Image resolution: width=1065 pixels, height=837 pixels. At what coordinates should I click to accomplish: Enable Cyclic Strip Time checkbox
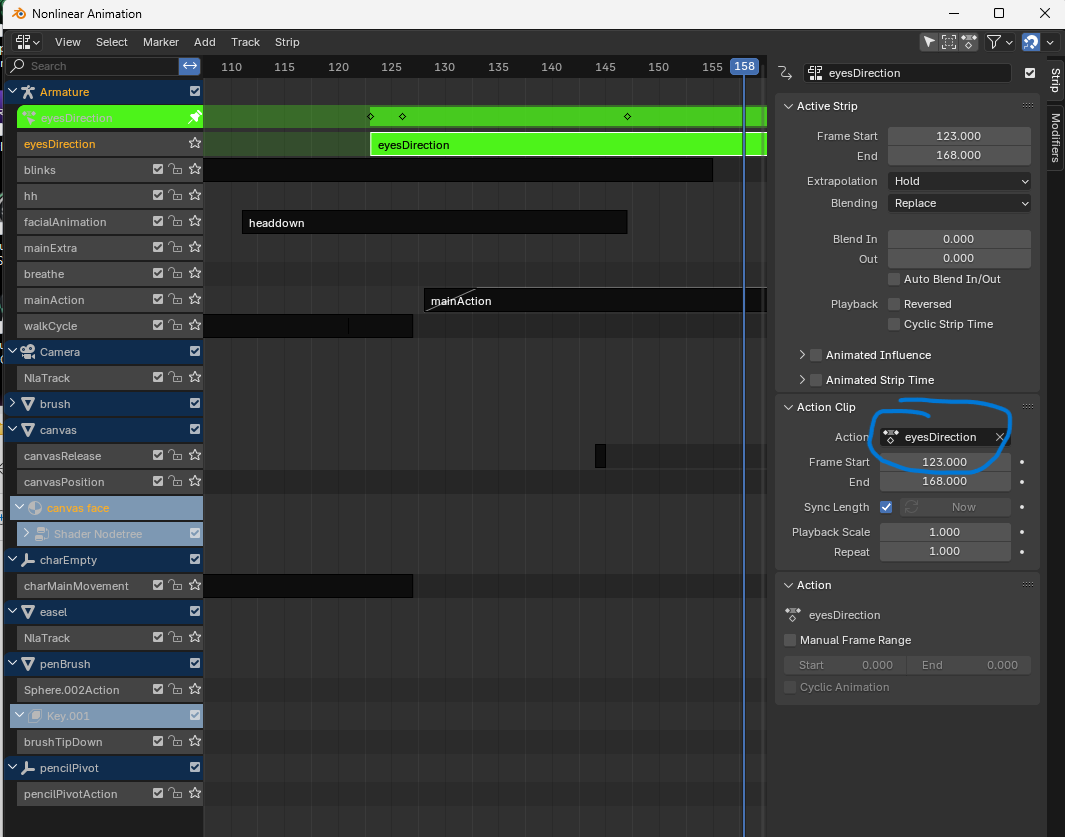tap(894, 324)
